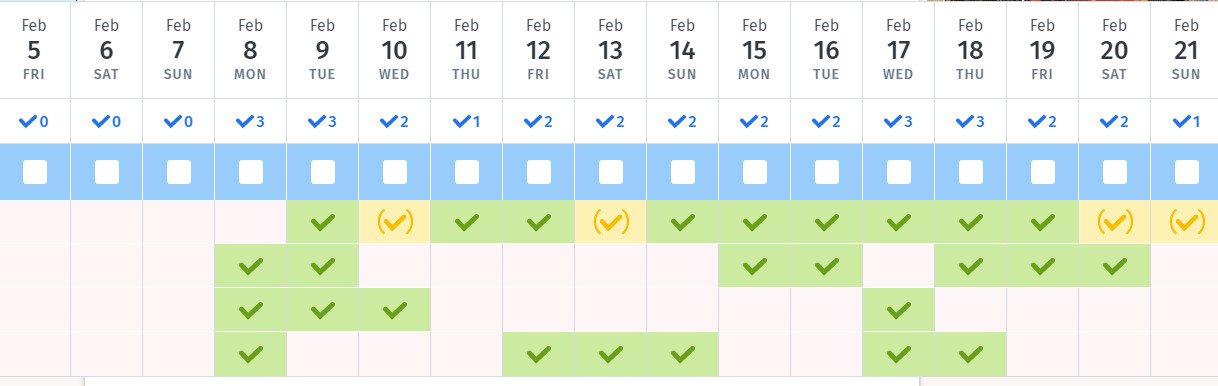The width and height of the screenshot is (1218, 386).
Task: Click the yellow tentative checkmark on Feb 21
Action: [1187, 222]
